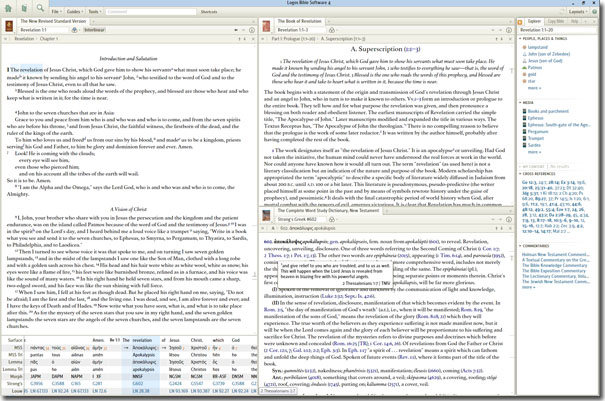Image resolution: width=605 pixels, height=401 pixels.
Task: Click highlighted 'The revelation' in verse 1
Action: pyautogui.click(x=26, y=70)
